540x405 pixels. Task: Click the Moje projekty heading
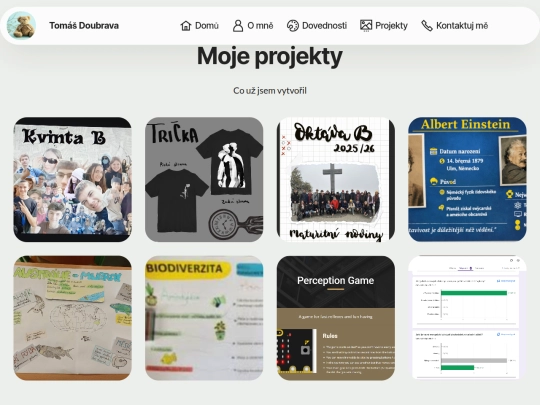(270, 56)
